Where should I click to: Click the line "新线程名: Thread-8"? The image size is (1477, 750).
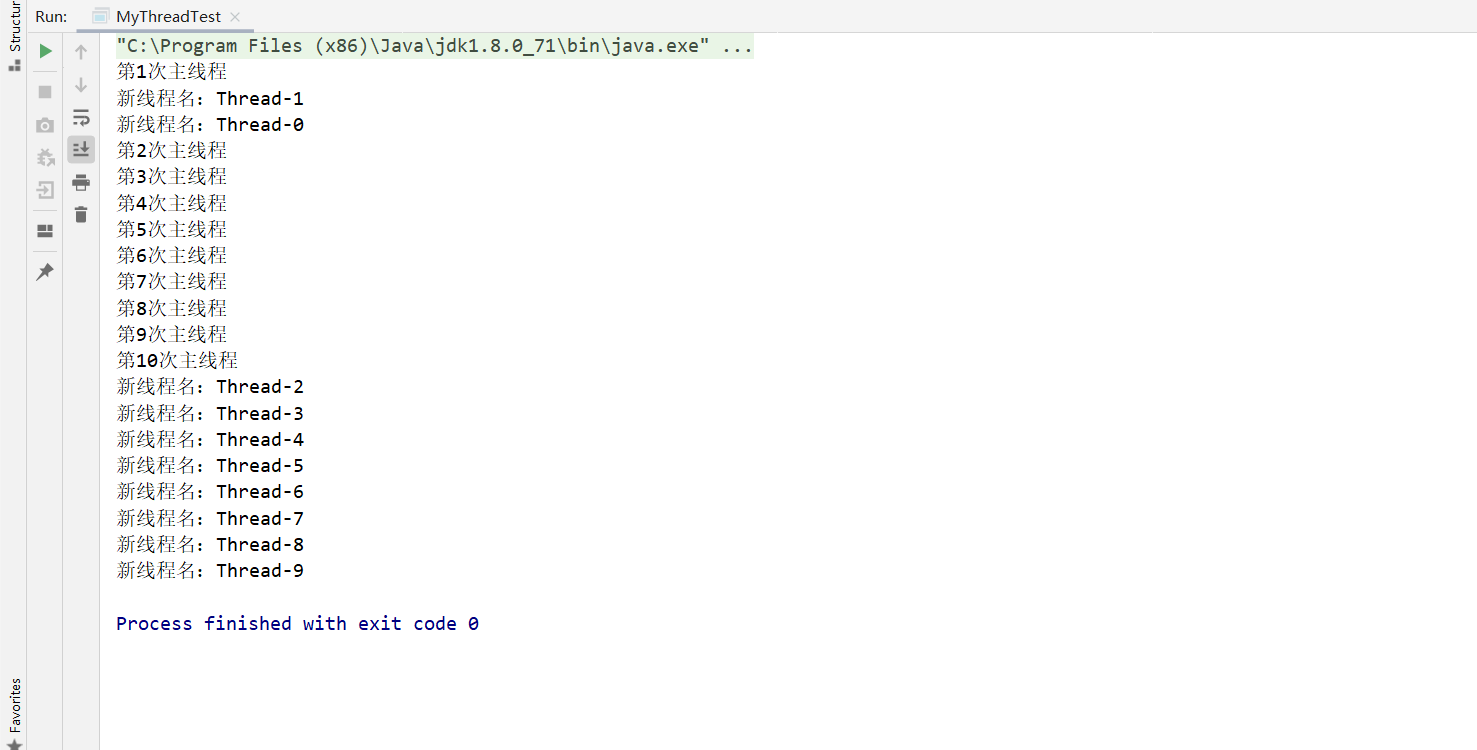point(210,544)
